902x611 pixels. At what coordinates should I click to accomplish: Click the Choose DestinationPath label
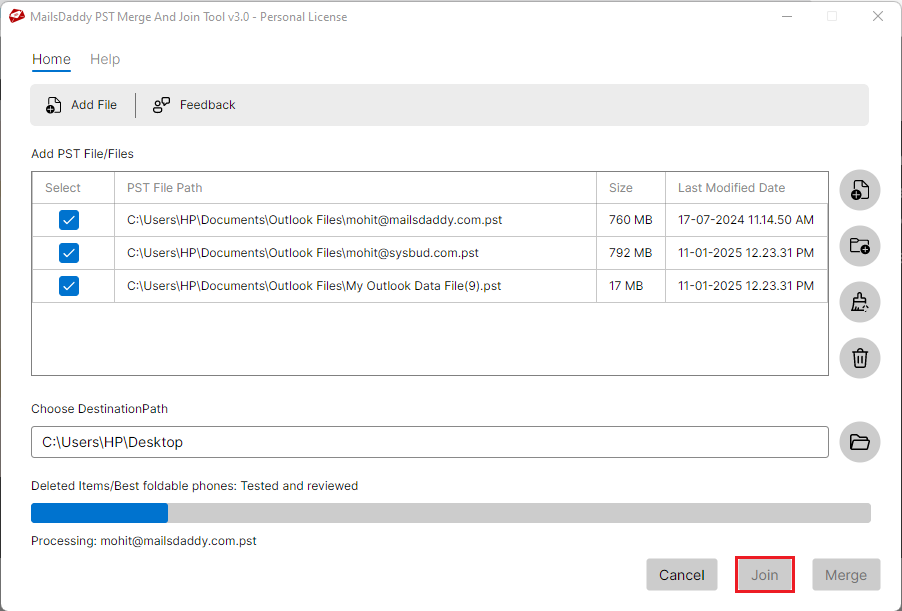[x=100, y=408]
